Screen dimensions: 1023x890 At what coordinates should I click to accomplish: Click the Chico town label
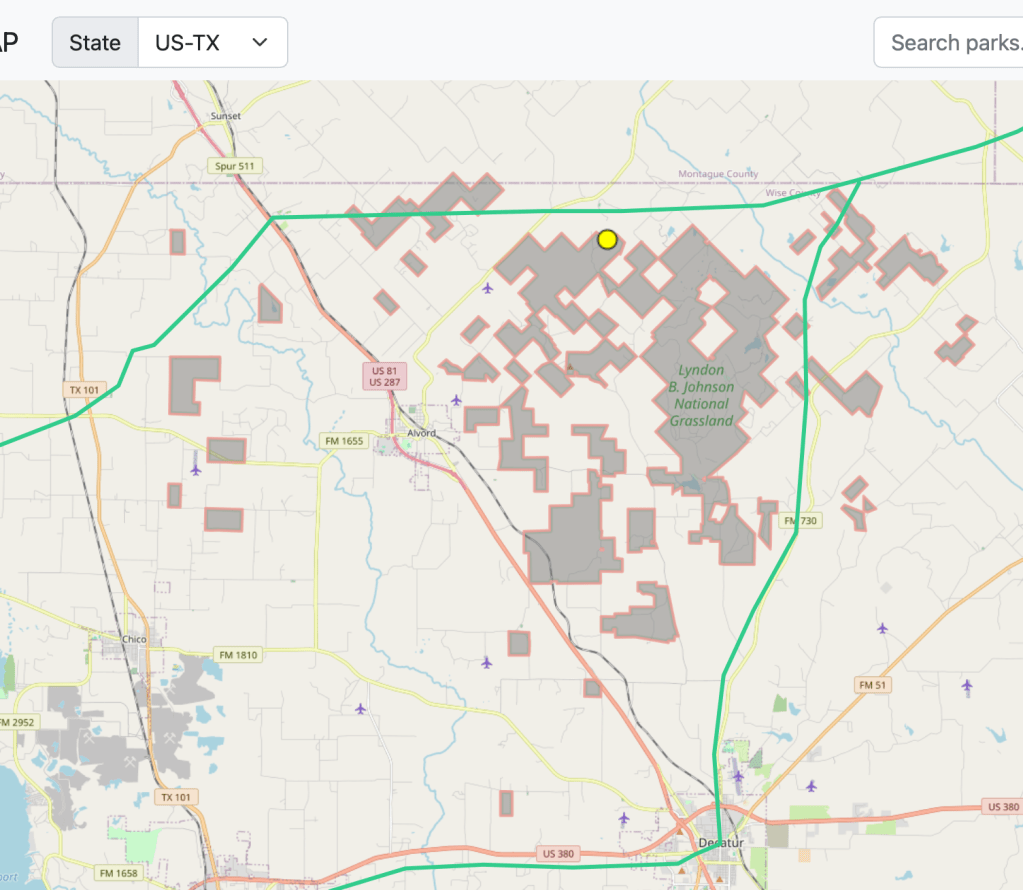(x=133, y=639)
